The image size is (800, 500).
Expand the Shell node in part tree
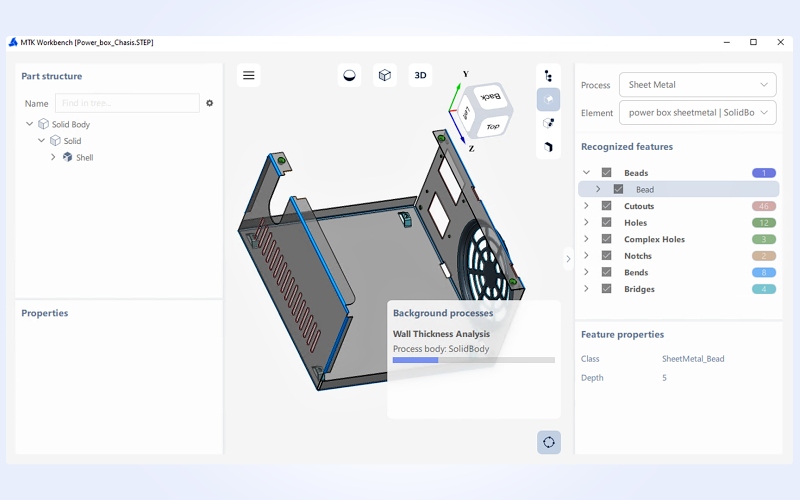(53, 157)
